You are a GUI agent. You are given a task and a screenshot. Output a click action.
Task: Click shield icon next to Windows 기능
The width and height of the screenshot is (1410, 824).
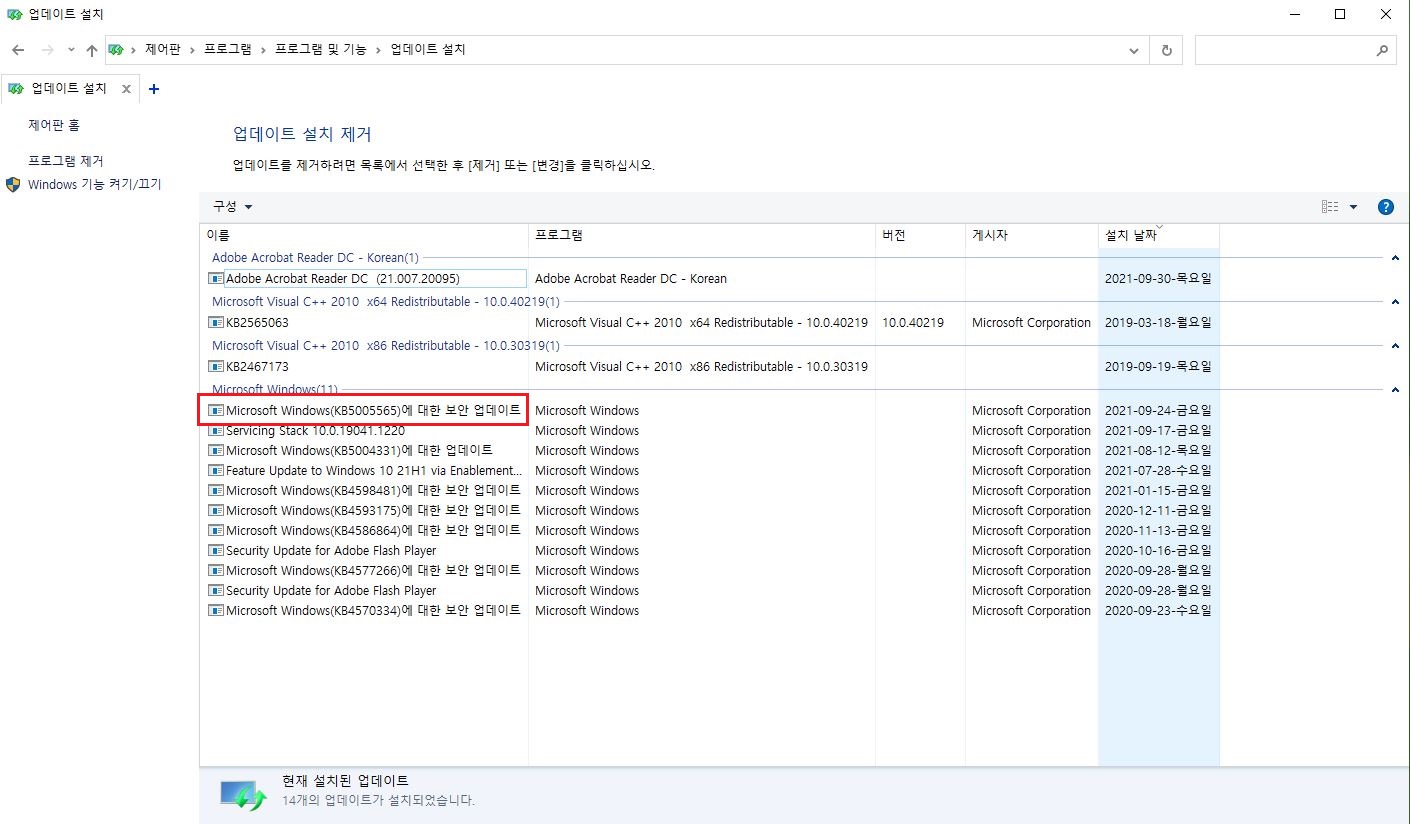[x=13, y=184]
